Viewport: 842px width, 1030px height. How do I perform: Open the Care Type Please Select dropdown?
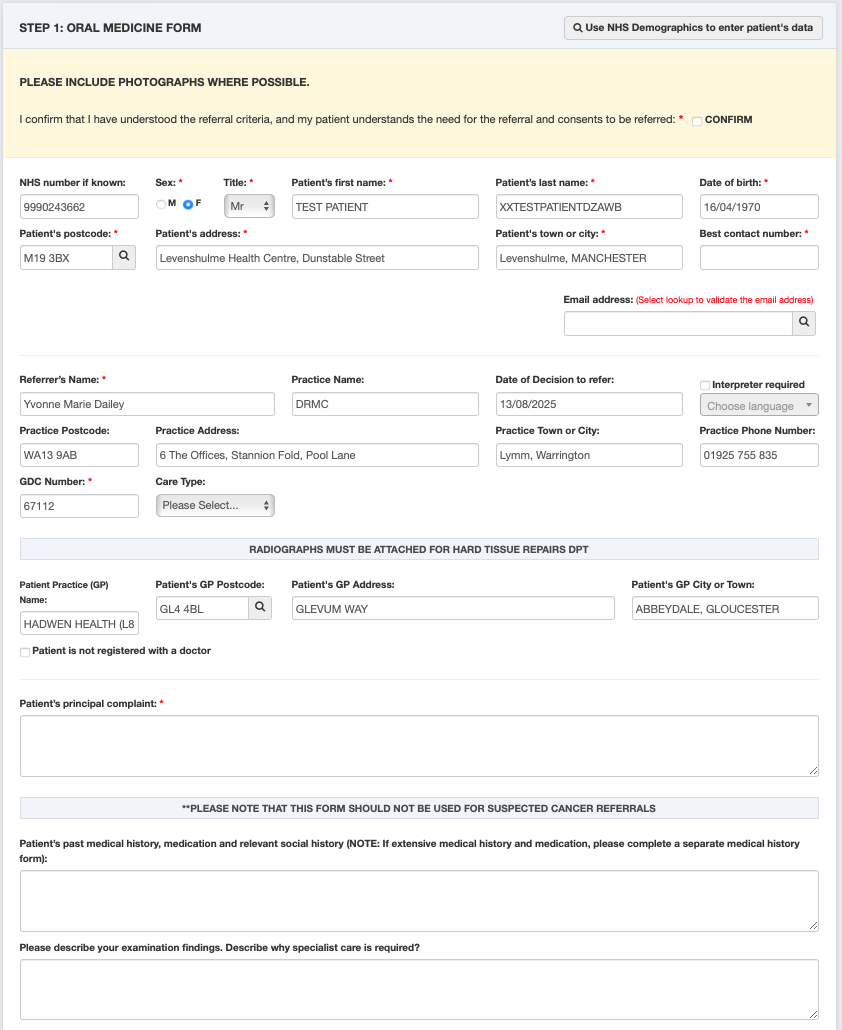(x=215, y=505)
